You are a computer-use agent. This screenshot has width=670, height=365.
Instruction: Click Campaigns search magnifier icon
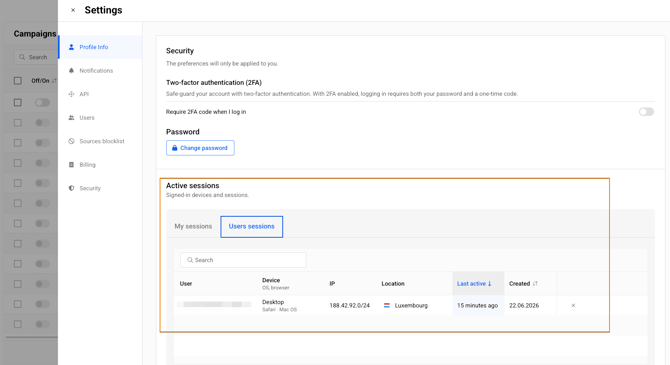tap(22, 57)
